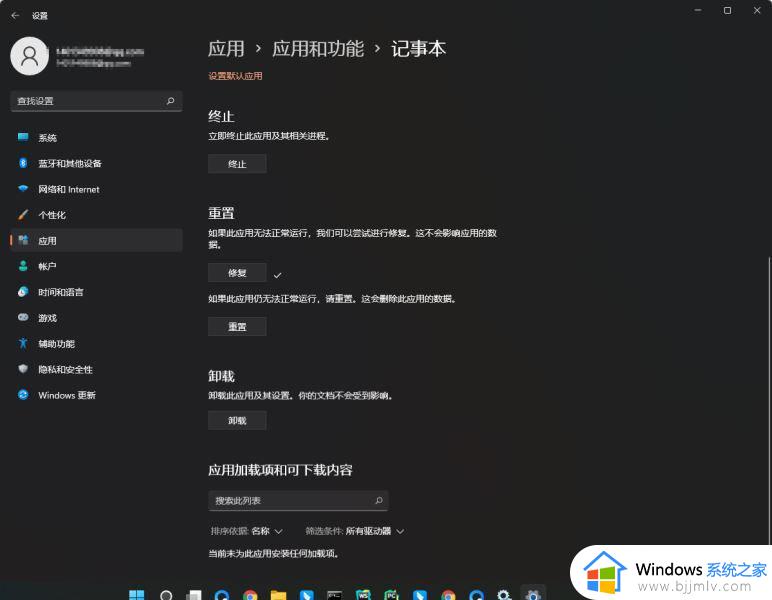Click the 卸载 button

[237, 420]
